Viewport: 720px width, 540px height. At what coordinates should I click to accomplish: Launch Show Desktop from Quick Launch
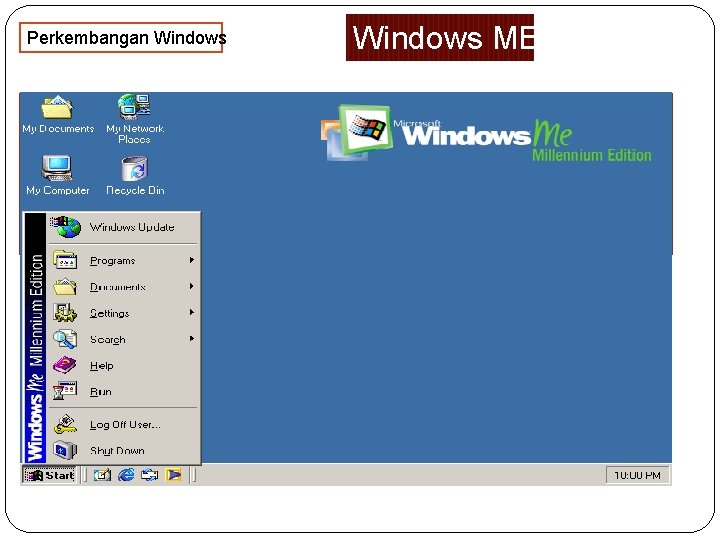102,475
